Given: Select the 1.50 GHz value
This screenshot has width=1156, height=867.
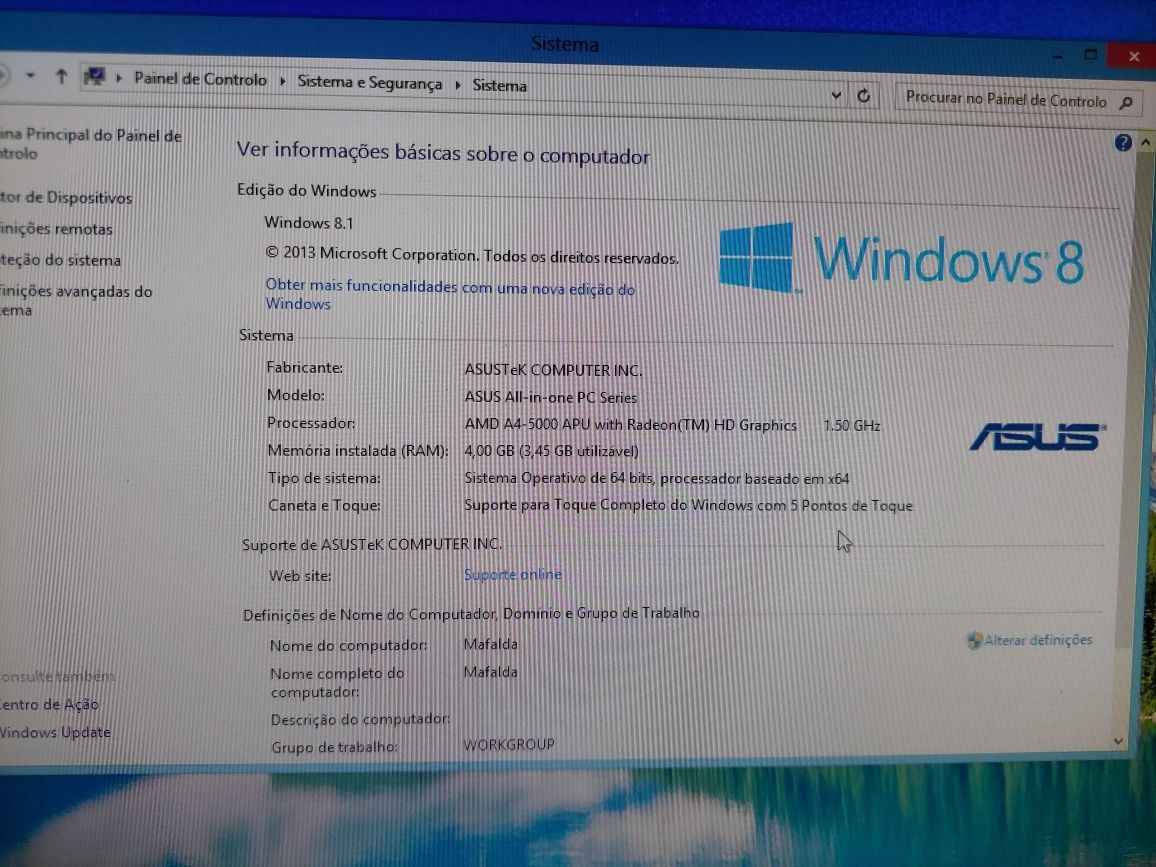Looking at the screenshot, I should 852,425.
